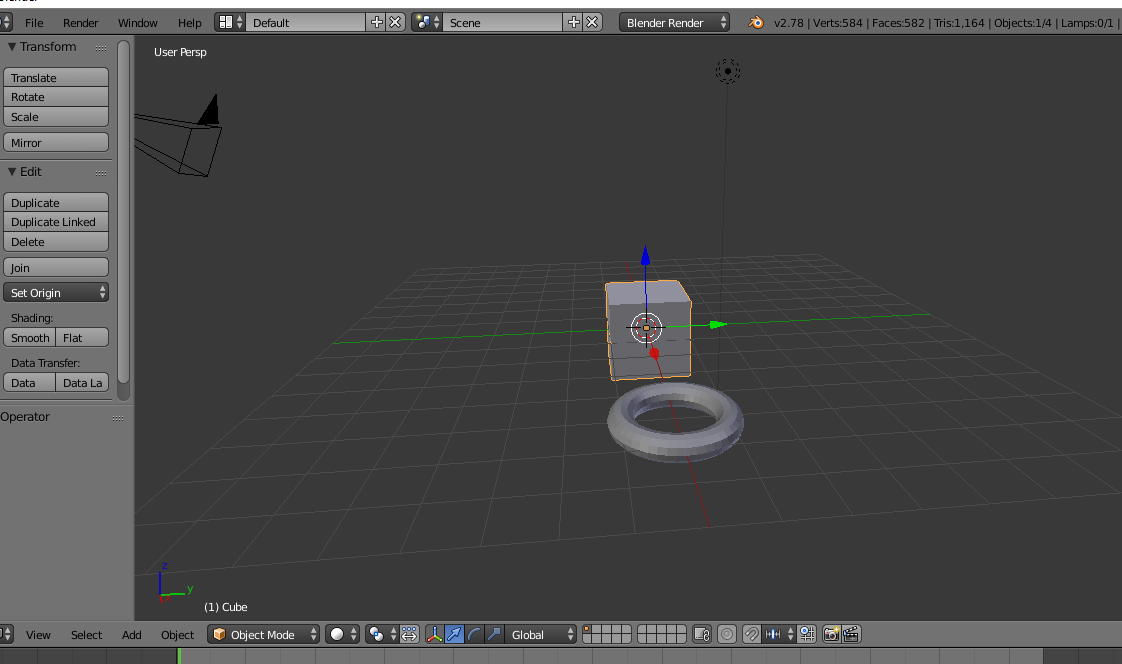Screen dimensions: 1122x664
Task: Render OpenGL image with camera icon
Action: point(831,634)
